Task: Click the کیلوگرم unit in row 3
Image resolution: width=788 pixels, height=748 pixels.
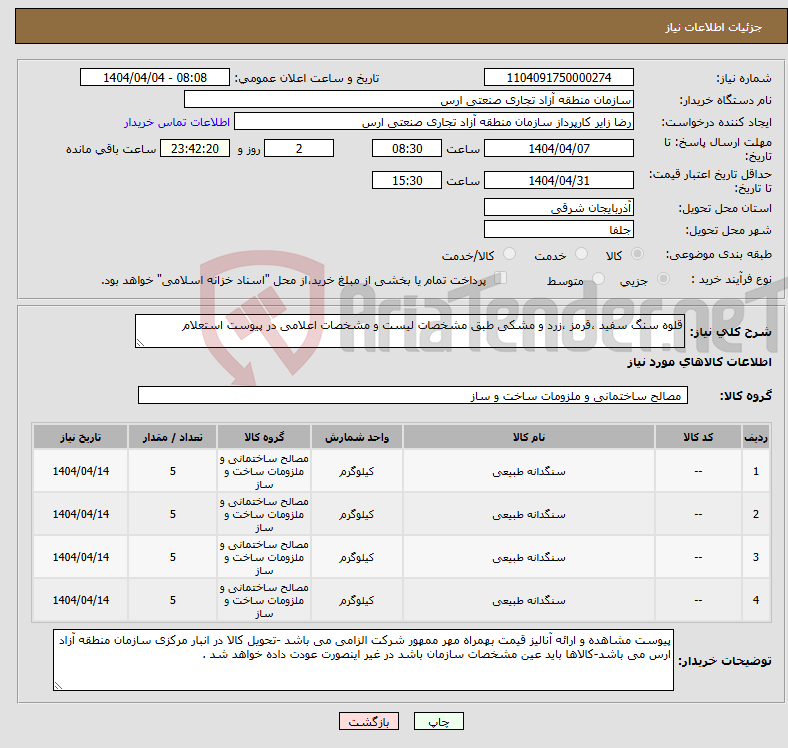Action: point(357,557)
